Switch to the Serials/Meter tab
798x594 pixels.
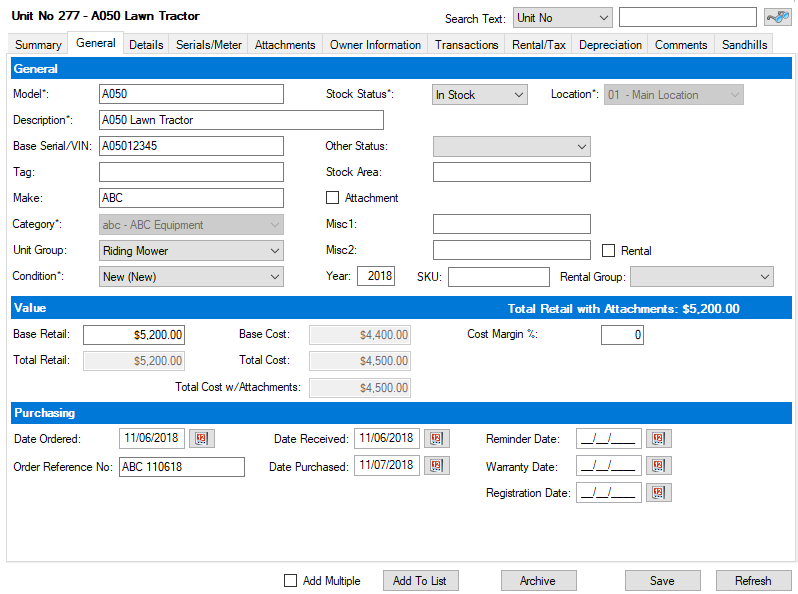coord(209,45)
